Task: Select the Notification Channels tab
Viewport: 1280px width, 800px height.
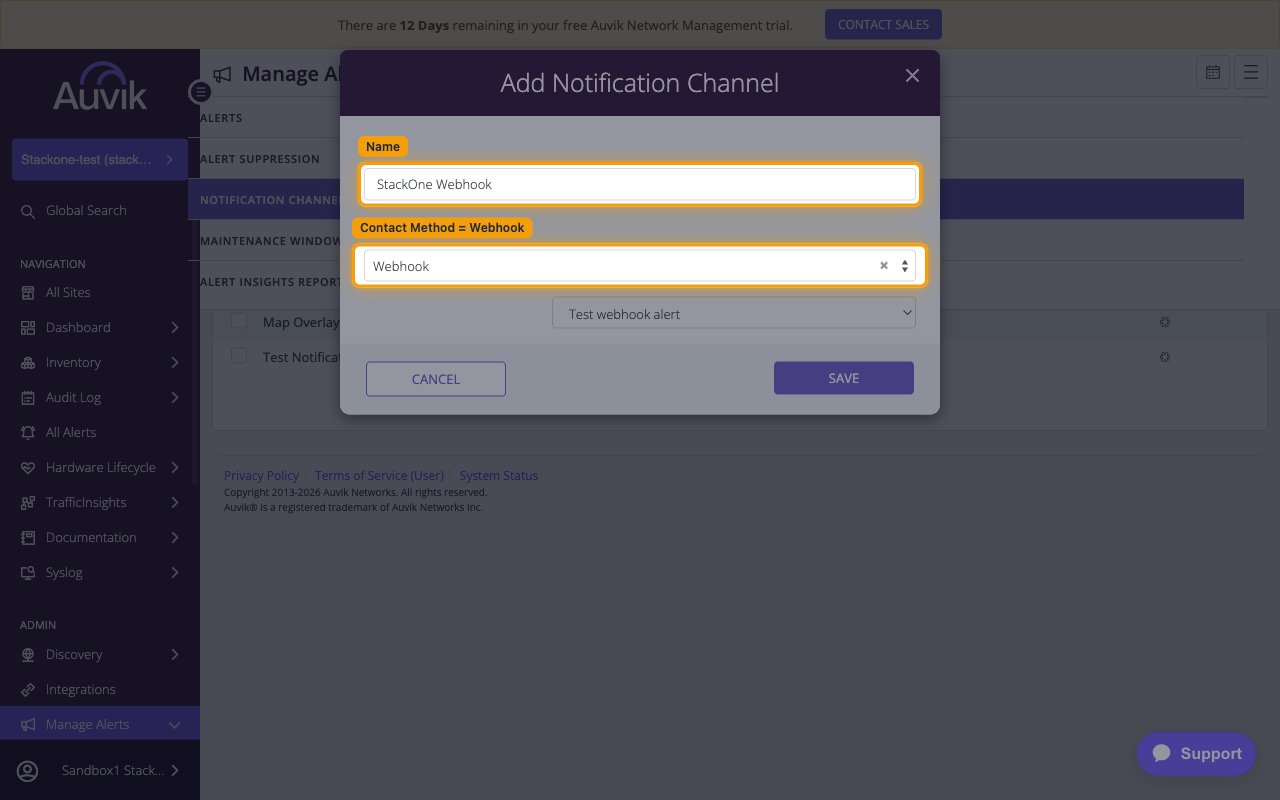Action: pyautogui.click(x=270, y=200)
